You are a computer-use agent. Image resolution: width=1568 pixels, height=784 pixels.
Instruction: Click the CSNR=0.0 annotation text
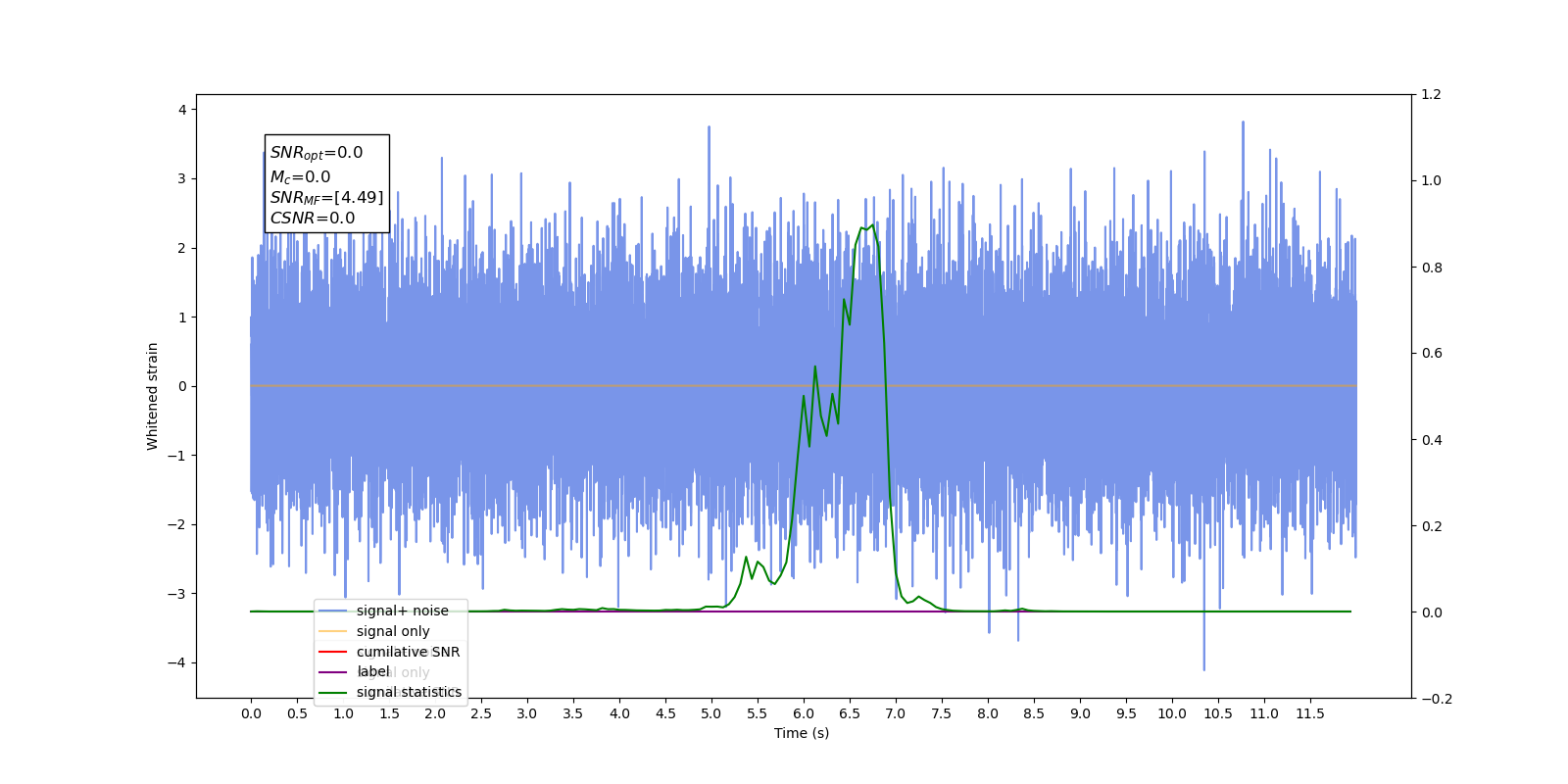point(313,219)
